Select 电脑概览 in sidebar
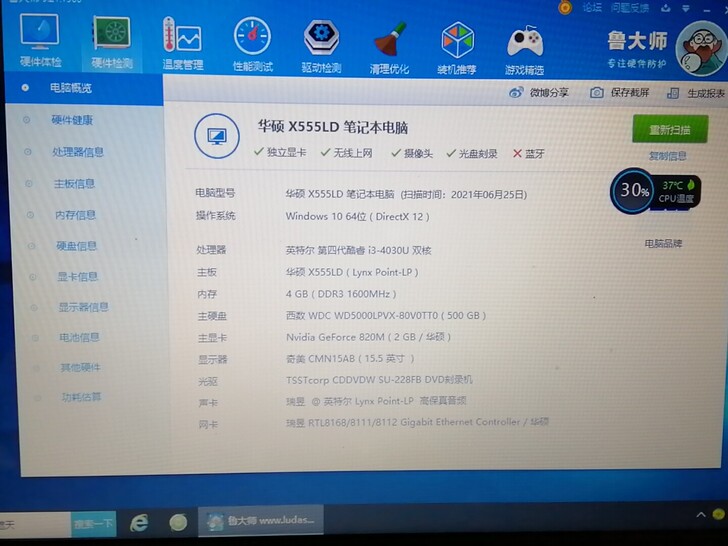Viewport: 728px width, 546px height. click(x=84, y=88)
